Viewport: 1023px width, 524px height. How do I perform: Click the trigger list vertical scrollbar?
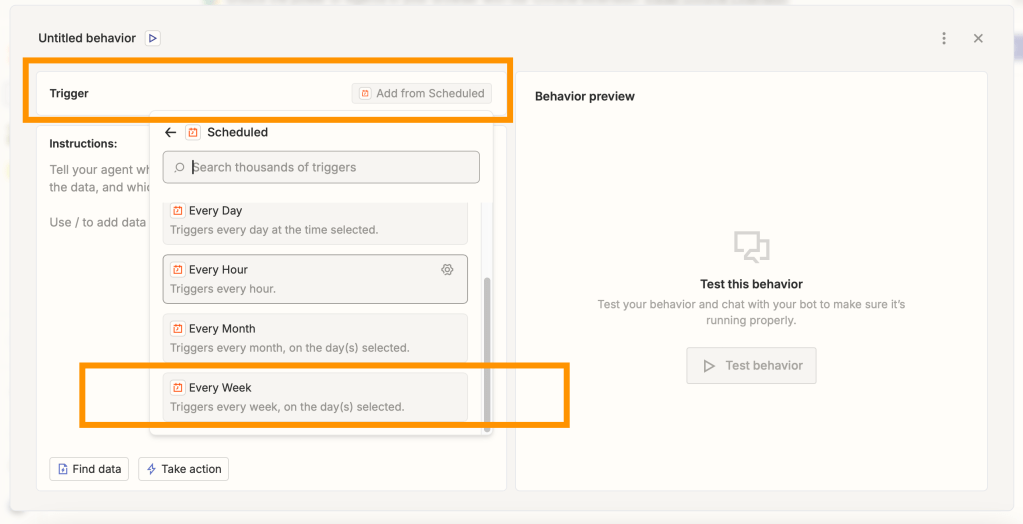coord(487,350)
